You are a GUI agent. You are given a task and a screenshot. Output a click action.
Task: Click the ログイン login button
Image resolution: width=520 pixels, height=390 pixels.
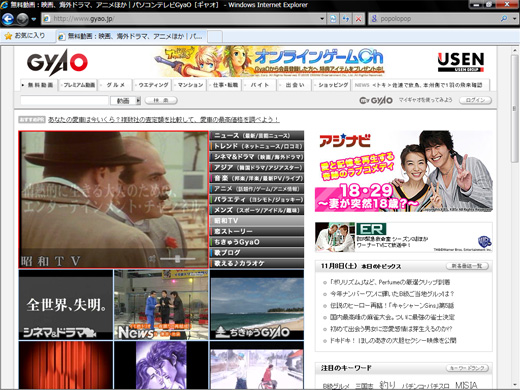(x=475, y=100)
